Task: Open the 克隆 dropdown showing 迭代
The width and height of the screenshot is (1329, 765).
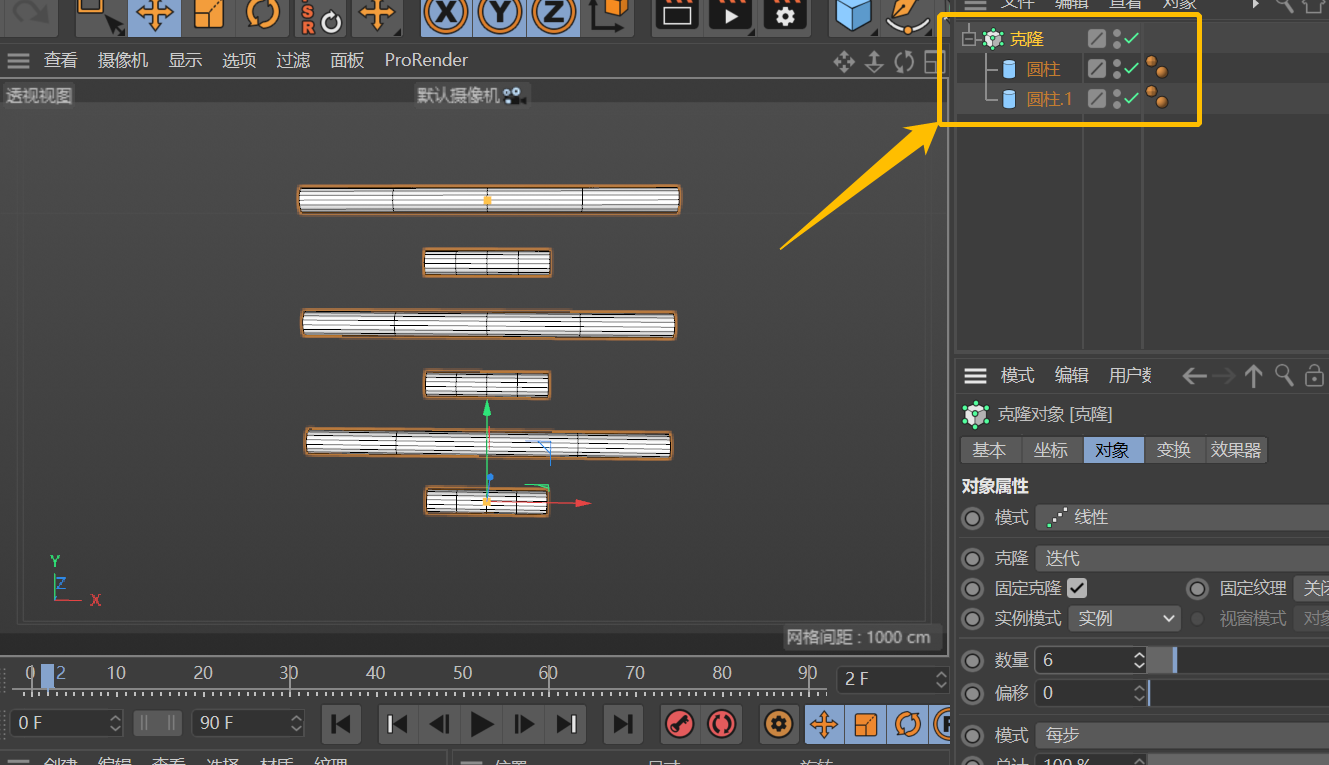Action: coord(1181,558)
